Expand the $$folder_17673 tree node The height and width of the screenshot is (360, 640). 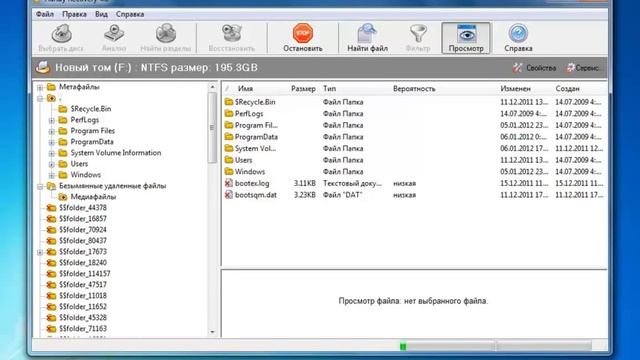40,252
